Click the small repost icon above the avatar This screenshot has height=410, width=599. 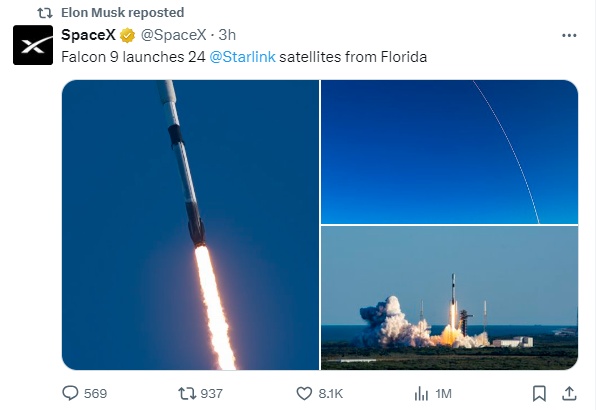45,13
